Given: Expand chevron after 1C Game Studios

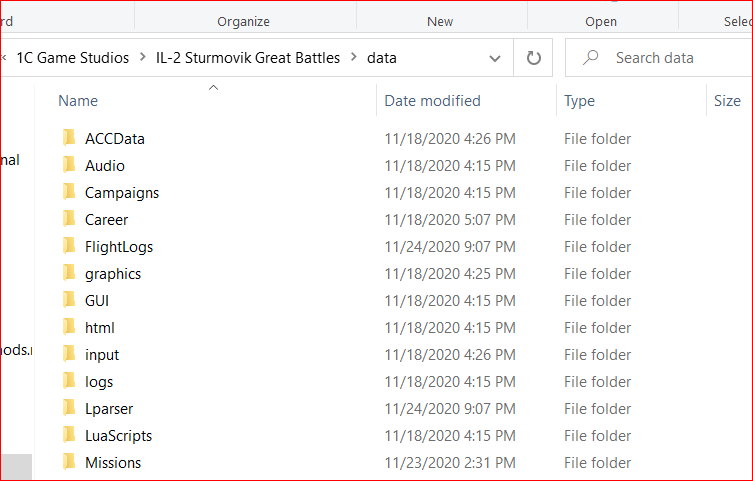Looking at the screenshot, I should [143, 57].
